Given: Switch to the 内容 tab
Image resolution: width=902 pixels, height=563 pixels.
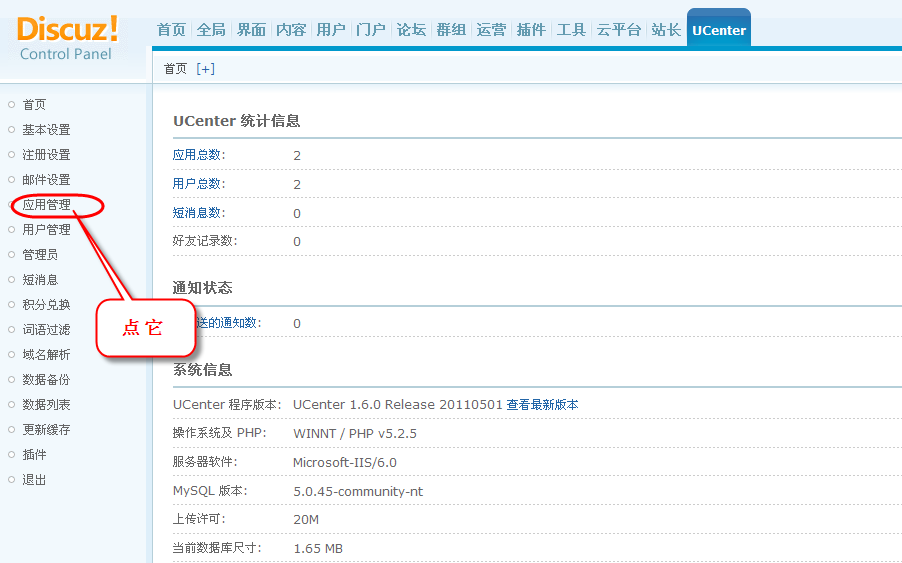Looking at the screenshot, I should (x=291, y=30).
